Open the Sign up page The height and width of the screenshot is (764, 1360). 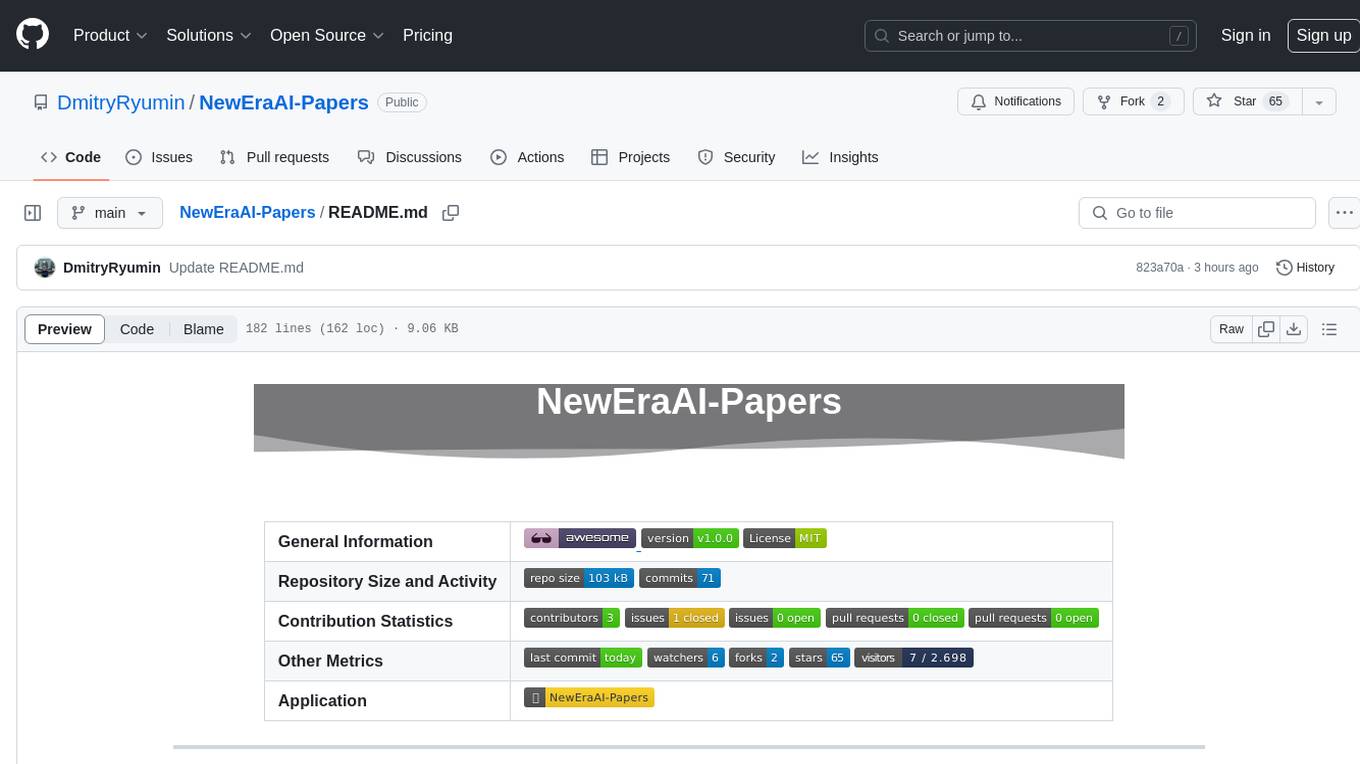point(1323,35)
